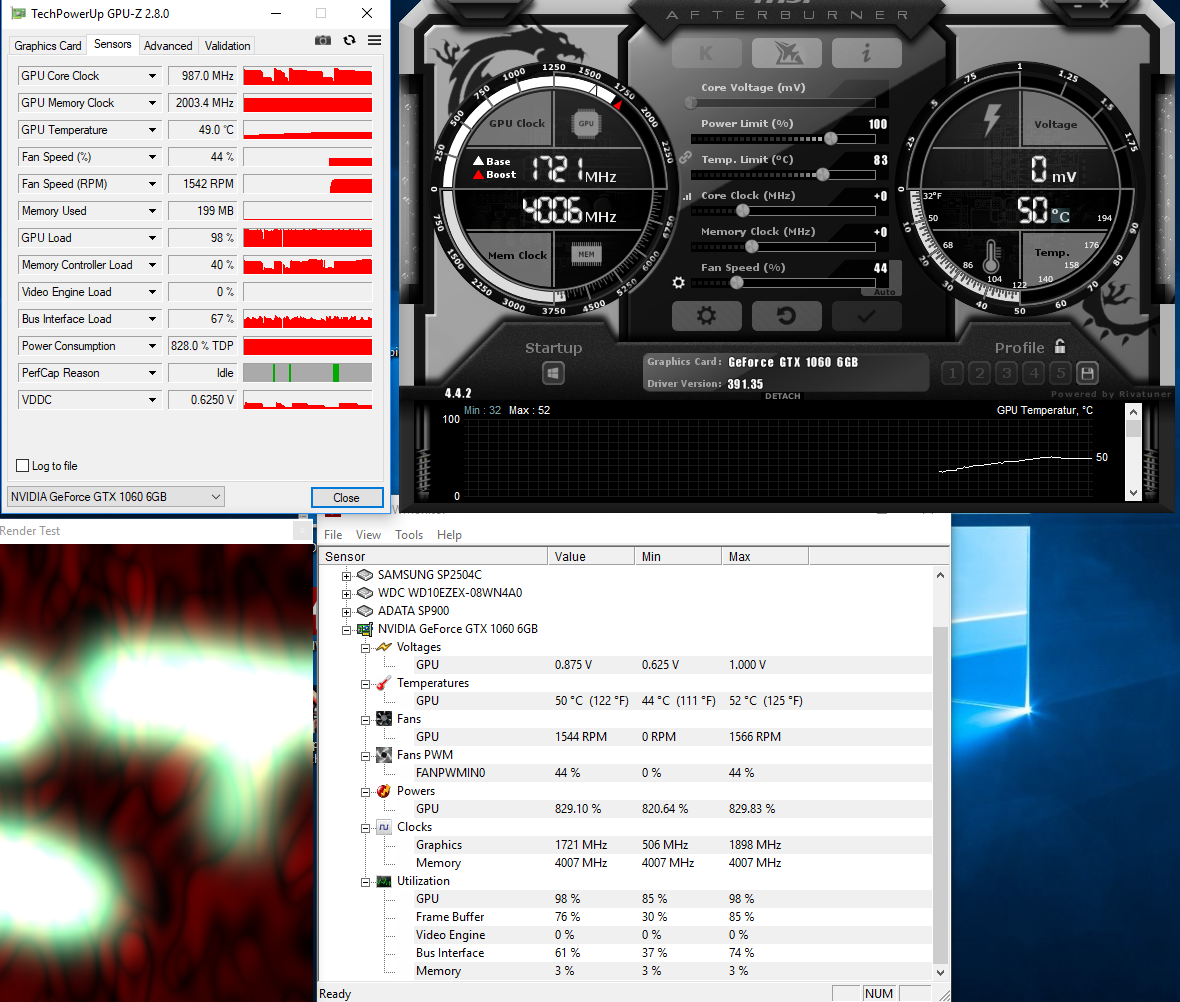
Task: Toggle Apply at Windows Startup button
Action: pyautogui.click(x=553, y=373)
